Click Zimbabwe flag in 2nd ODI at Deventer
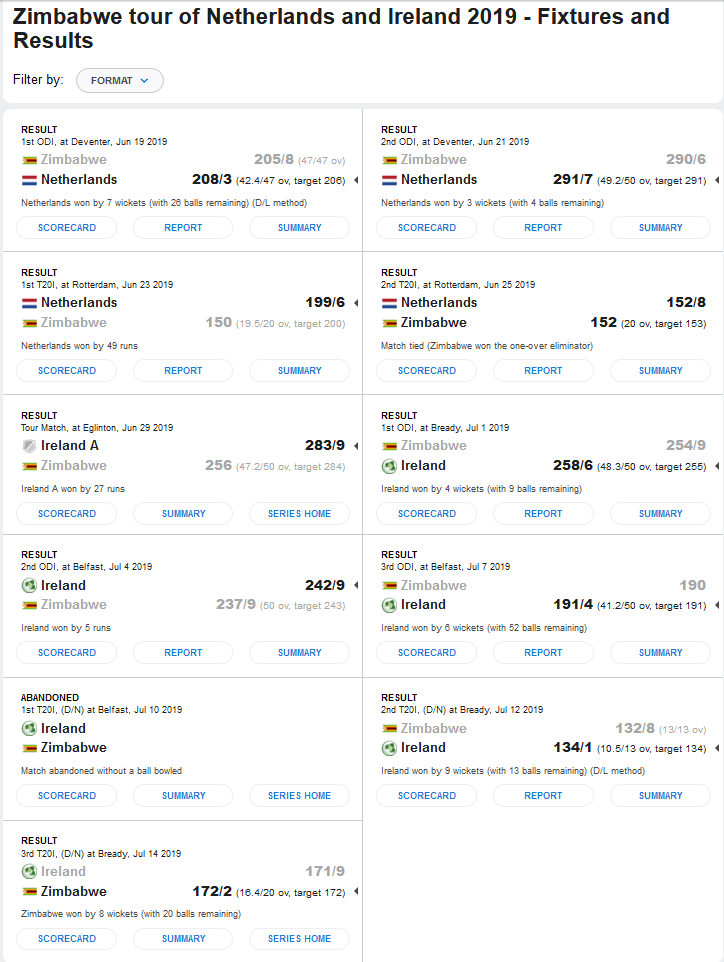The height and width of the screenshot is (962, 724). (x=389, y=160)
